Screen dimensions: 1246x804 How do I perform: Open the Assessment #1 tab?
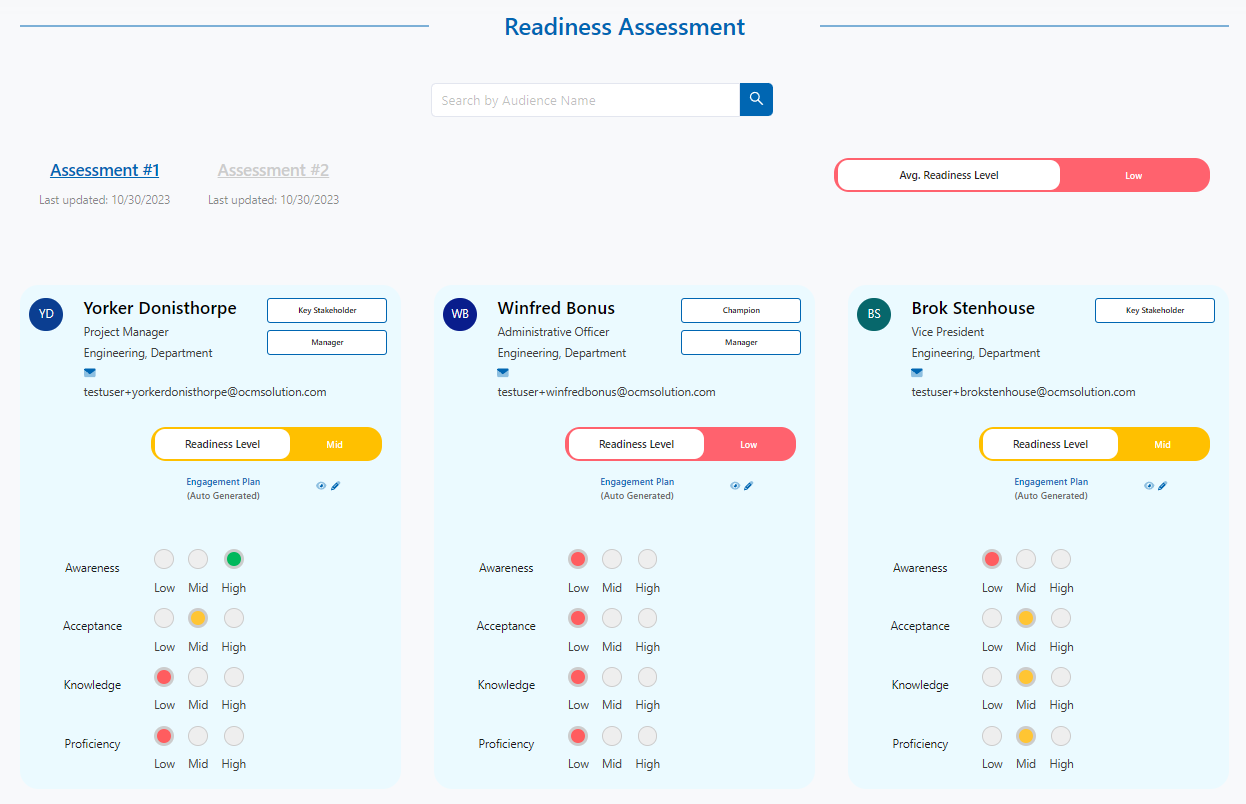105,170
